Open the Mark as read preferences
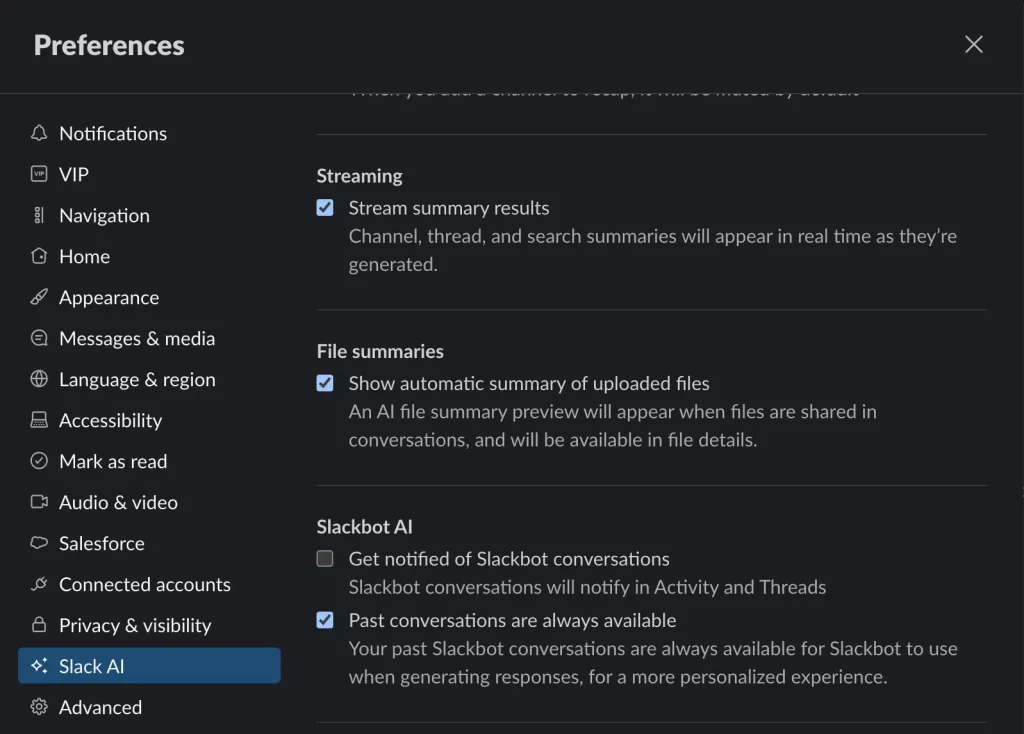The height and width of the screenshot is (734, 1024). (112, 461)
